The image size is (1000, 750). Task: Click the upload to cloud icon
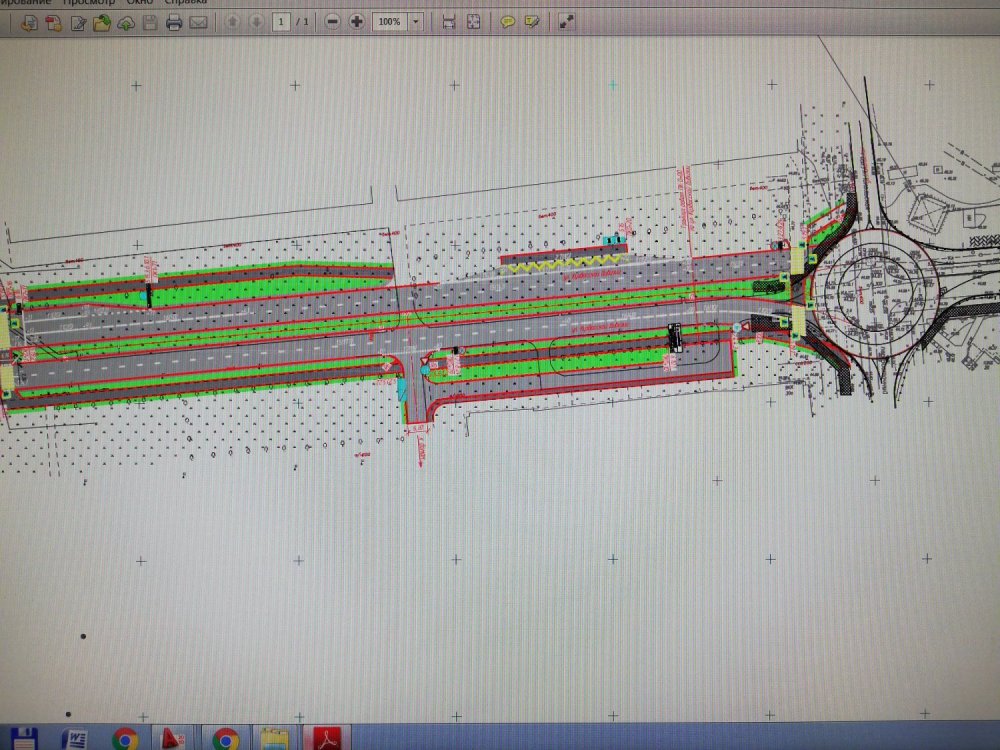coord(126,22)
